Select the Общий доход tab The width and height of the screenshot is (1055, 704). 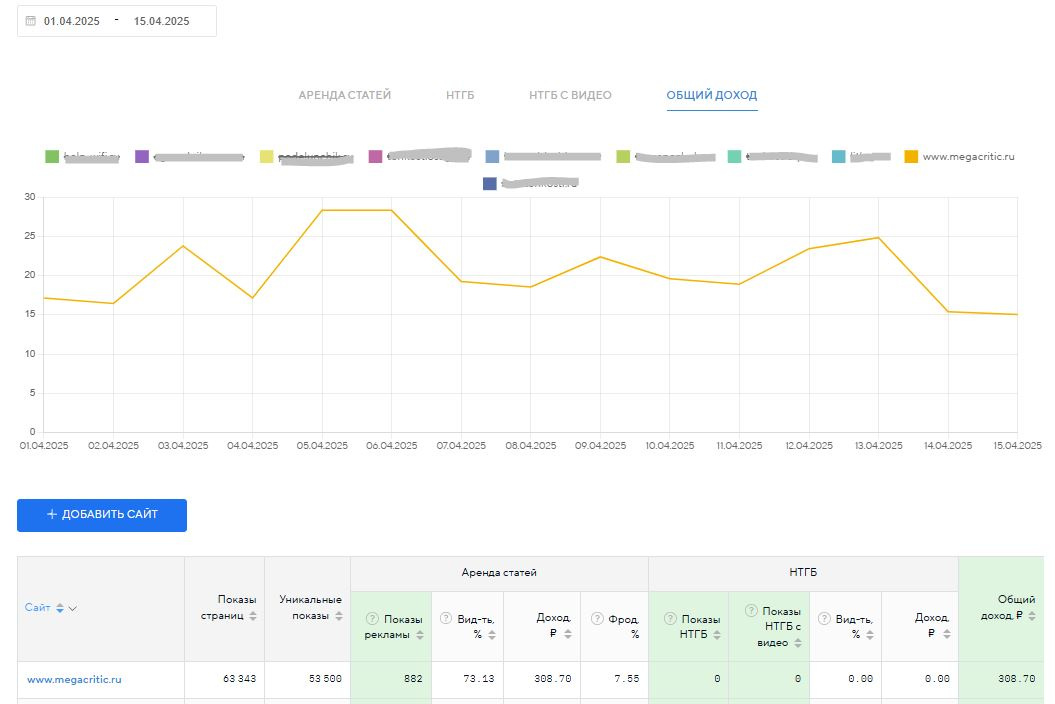(x=712, y=95)
